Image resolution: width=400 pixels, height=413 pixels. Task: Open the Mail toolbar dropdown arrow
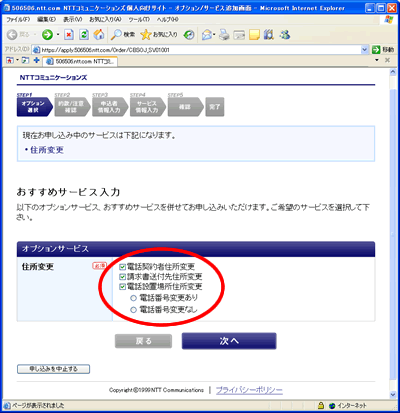point(214,34)
